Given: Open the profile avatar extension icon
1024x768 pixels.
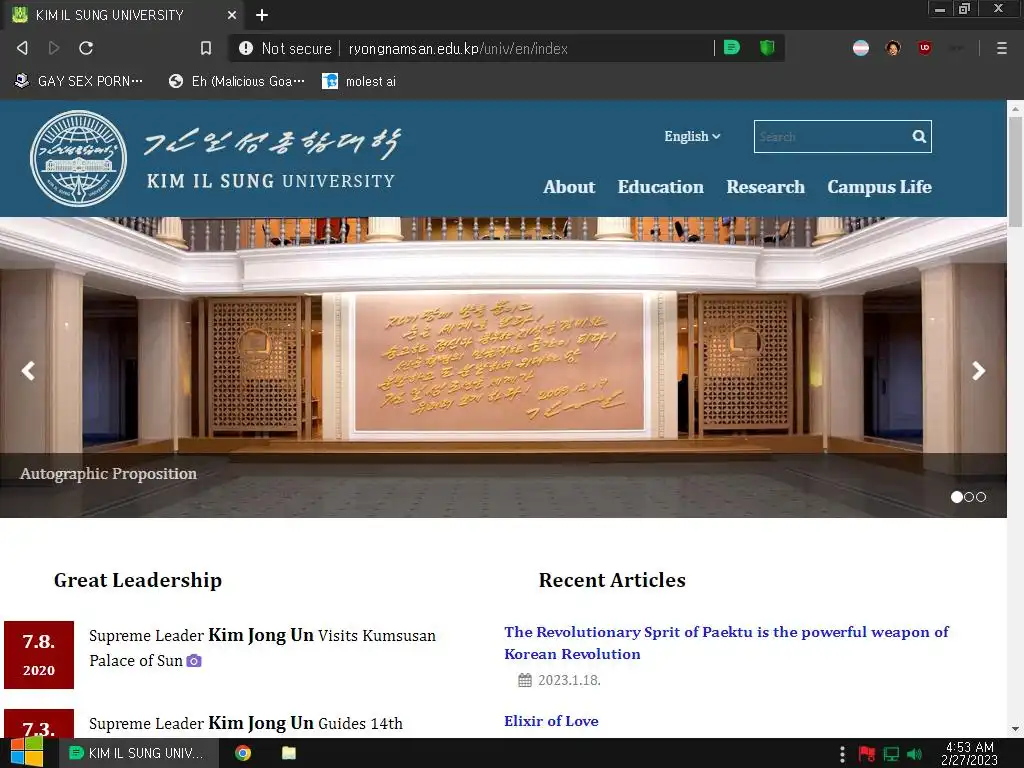Looking at the screenshot, I should click(x=893, y=48).
